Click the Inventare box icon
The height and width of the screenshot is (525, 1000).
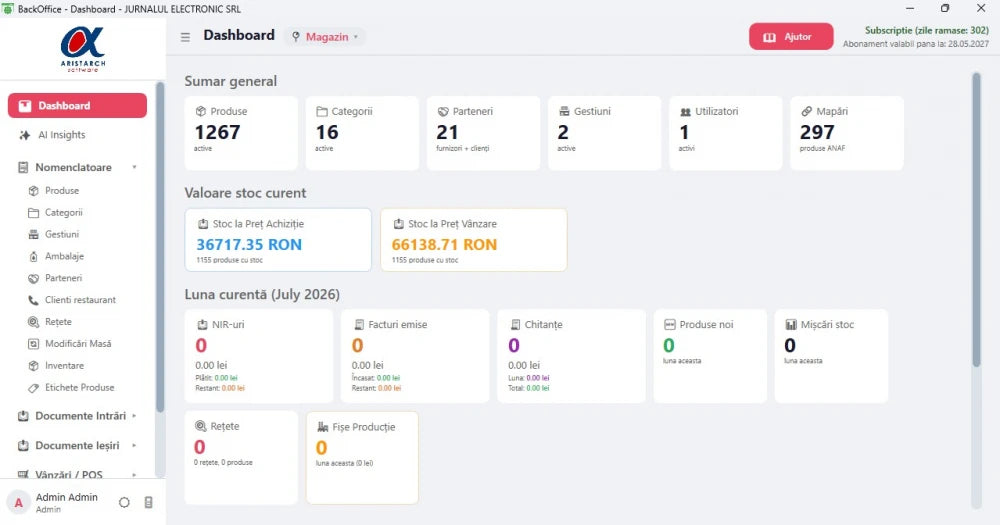(x=33, y=366)
